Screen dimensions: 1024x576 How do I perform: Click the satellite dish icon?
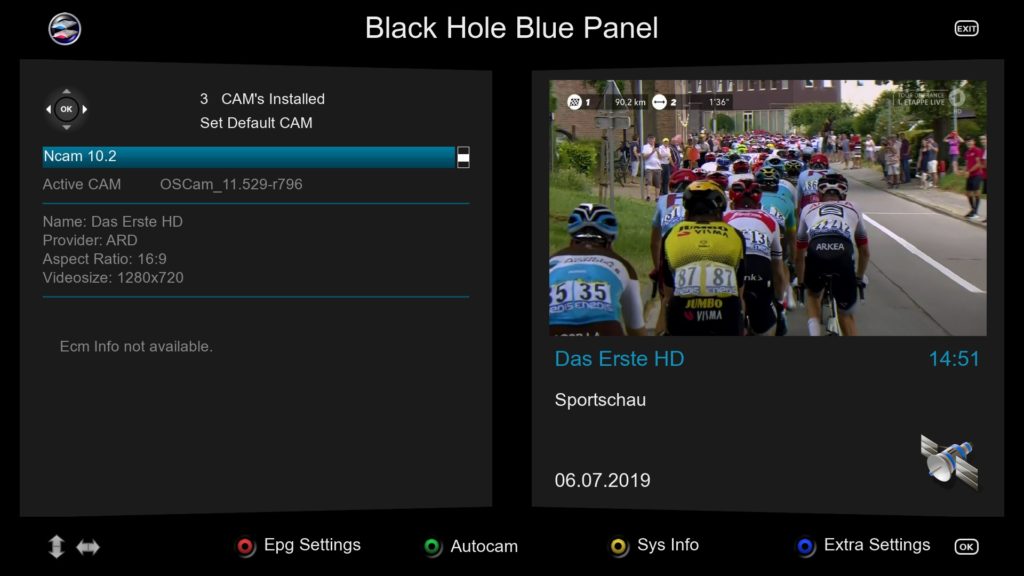pyautogui.click(x=949, y=462)
